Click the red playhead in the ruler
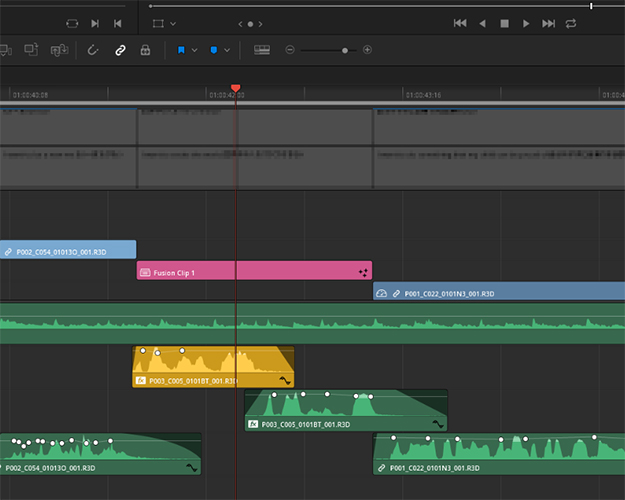Image resolution: width=625 pixels, height=500 pixels. pos(236,89)
